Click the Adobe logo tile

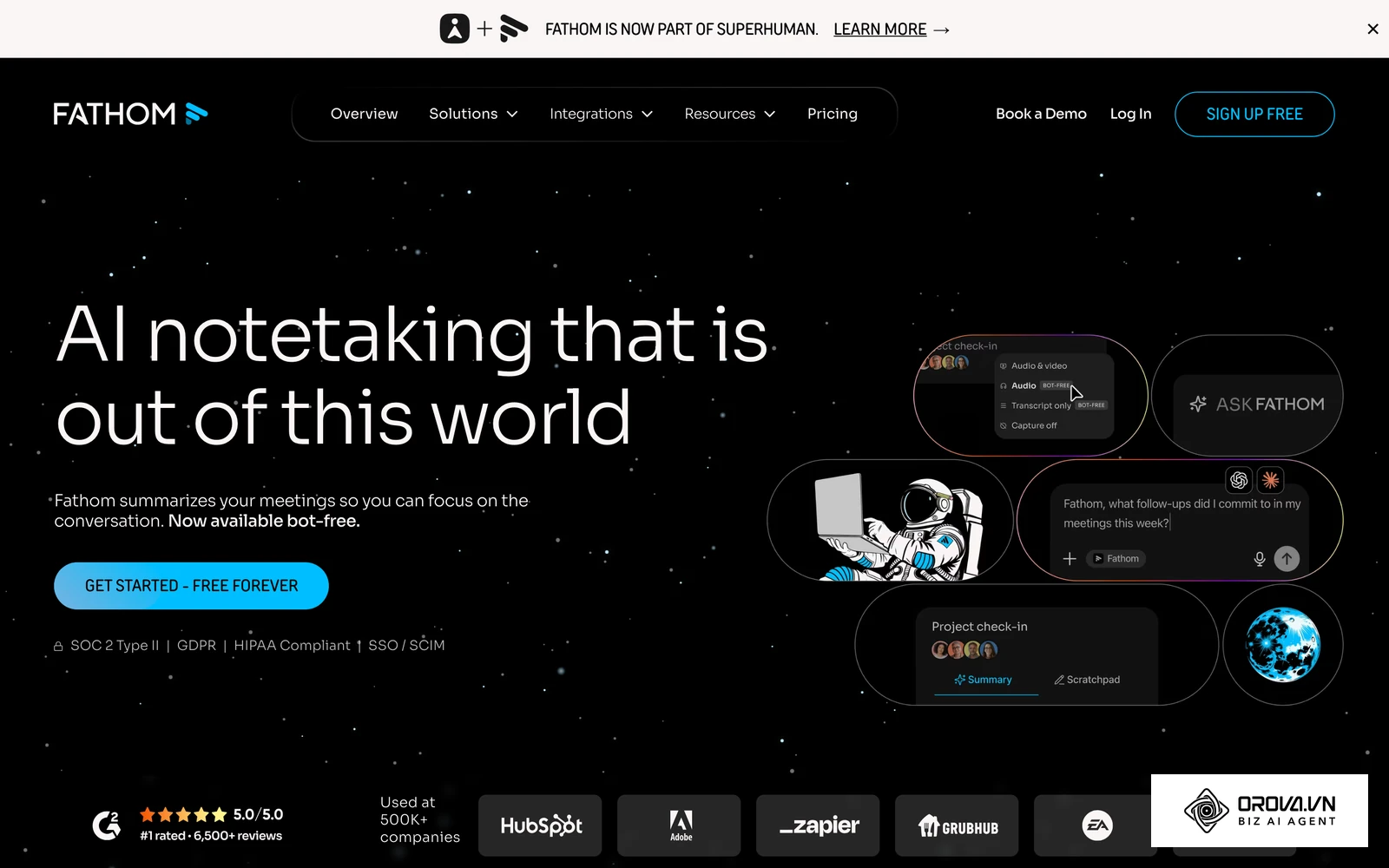[x=679, y=825]
